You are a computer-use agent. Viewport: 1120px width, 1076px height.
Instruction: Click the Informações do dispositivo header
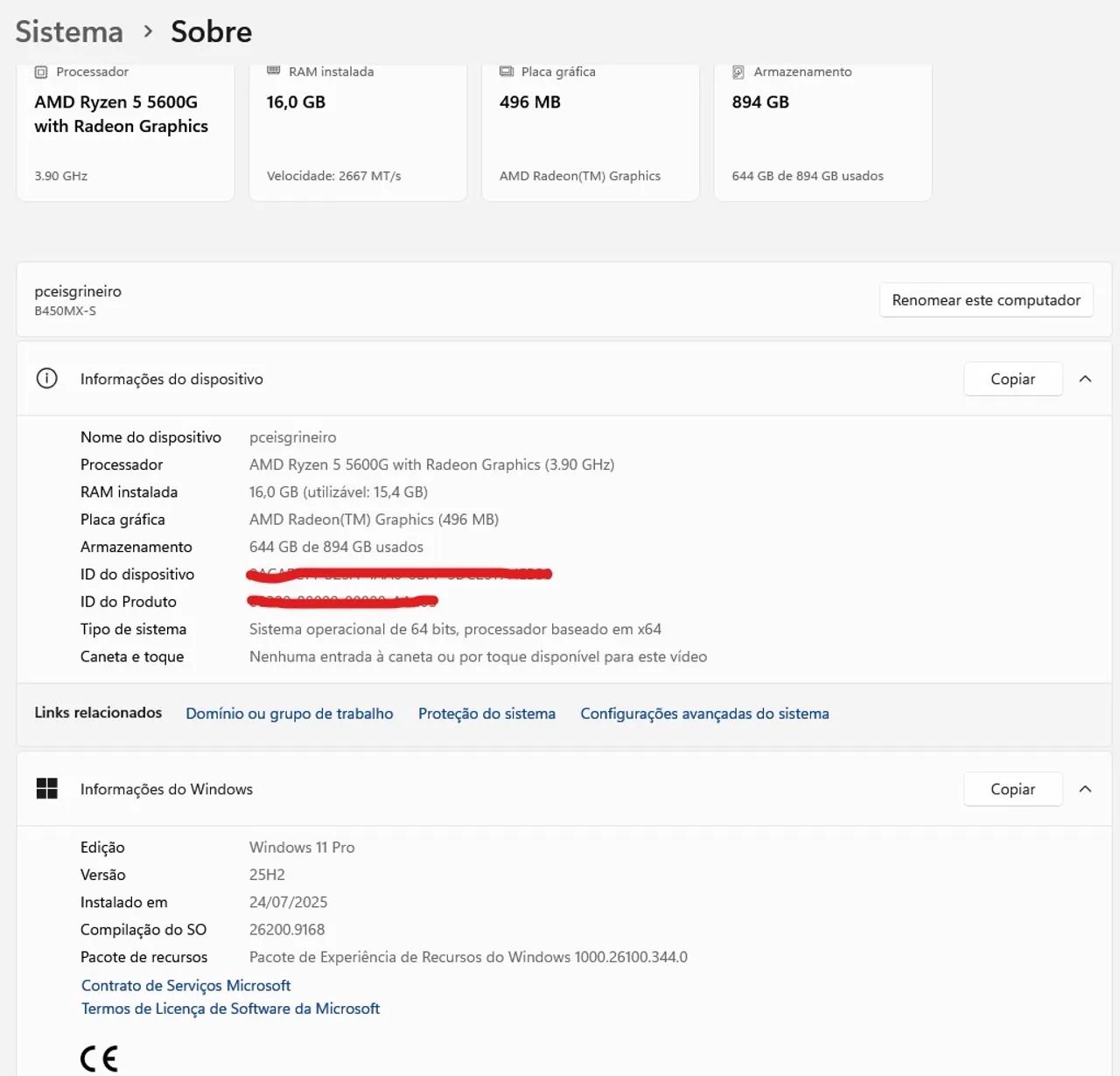(564, 379)
